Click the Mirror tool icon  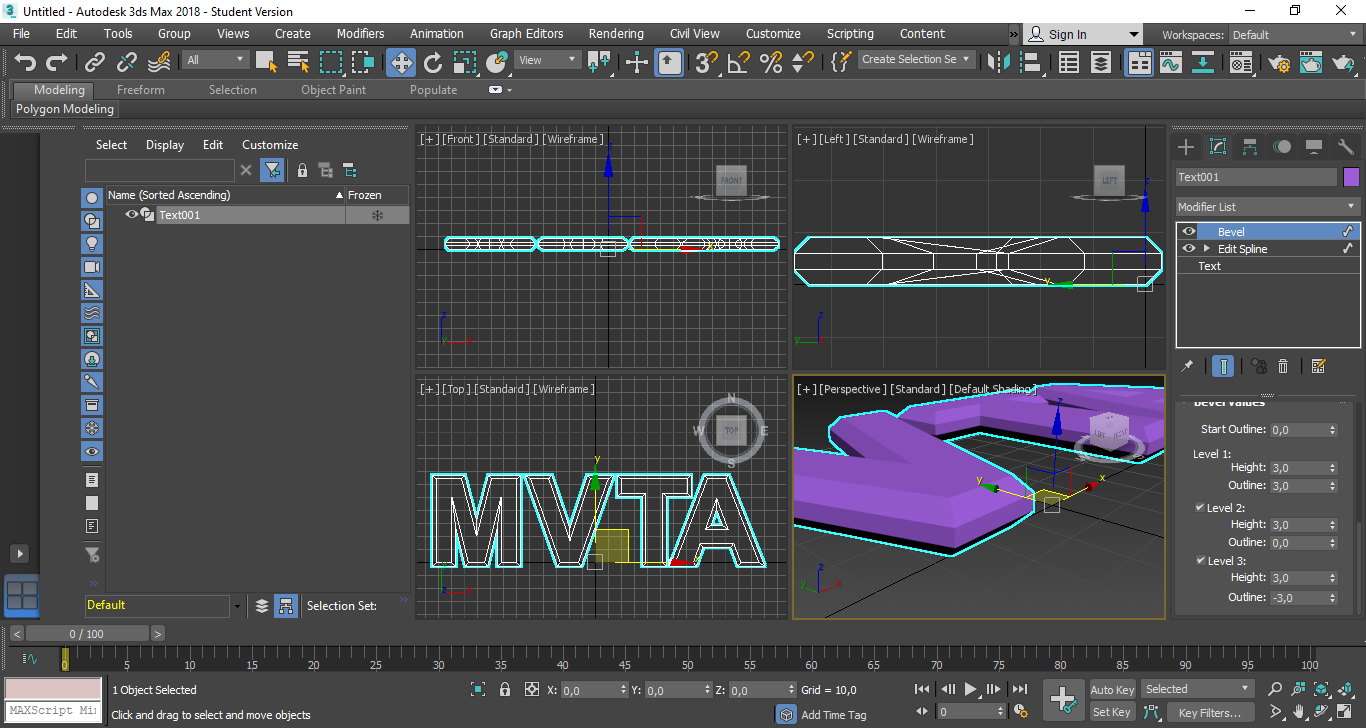tap(998, 63)
